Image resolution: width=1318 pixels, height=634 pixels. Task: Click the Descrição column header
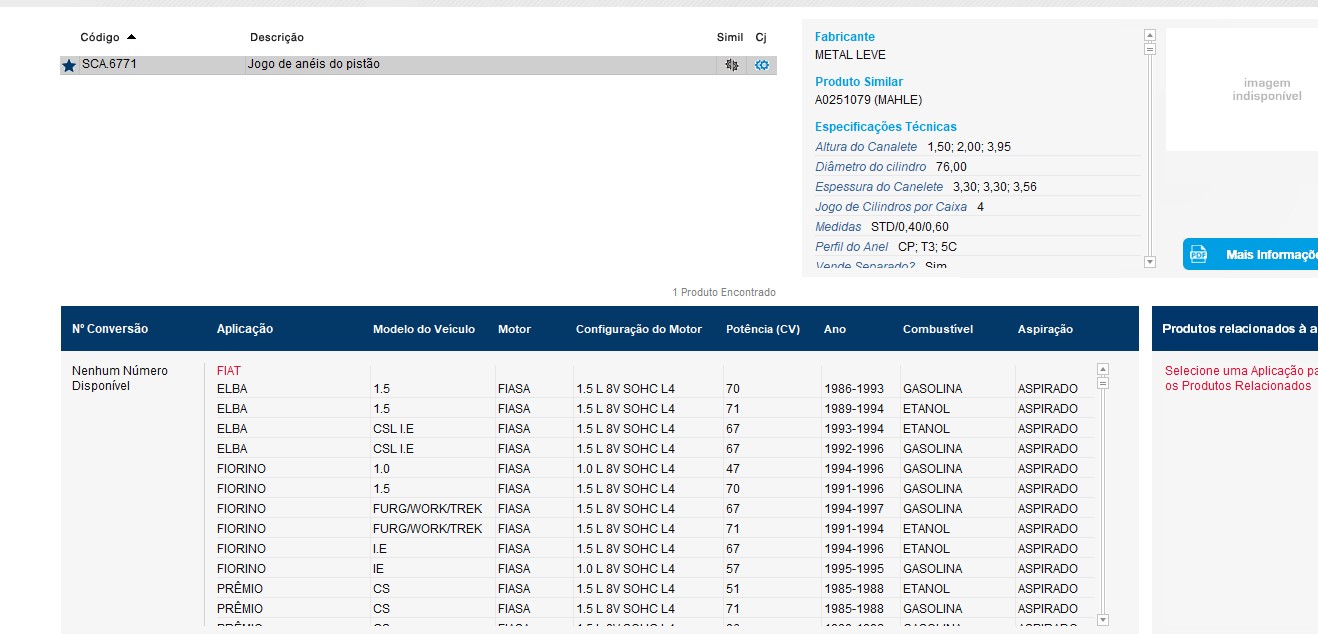pos(277,37)
